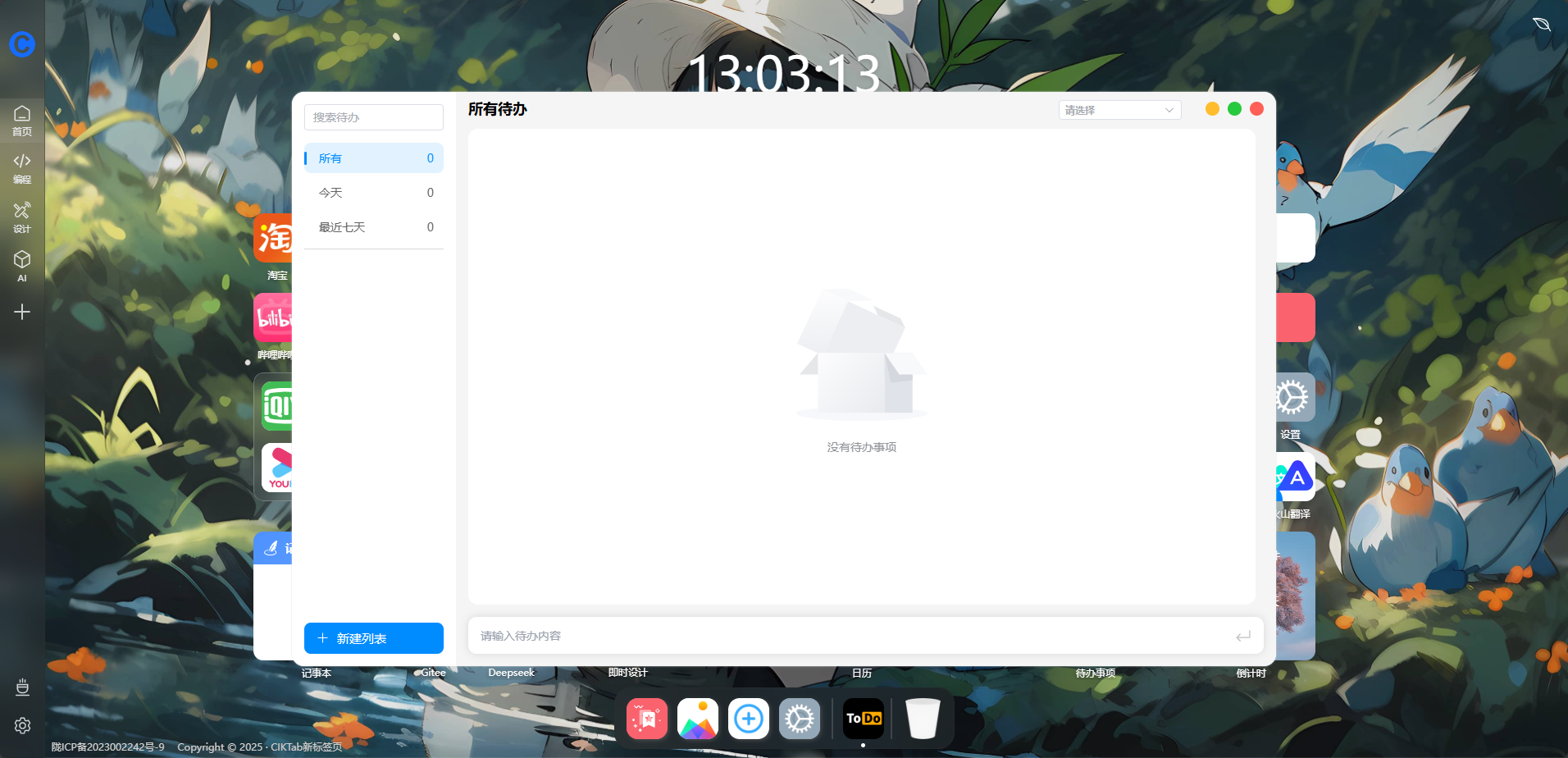Select the 所有 list filter

coord(374,158)
